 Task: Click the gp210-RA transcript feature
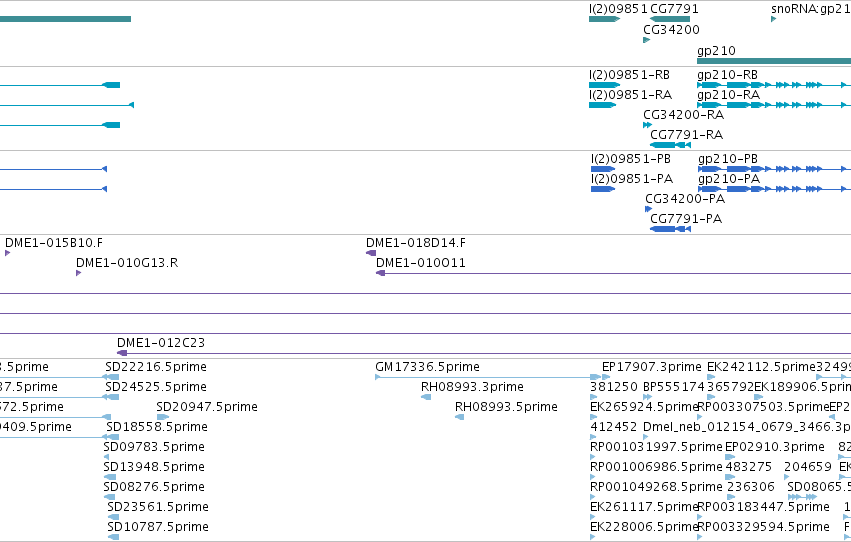774,105
